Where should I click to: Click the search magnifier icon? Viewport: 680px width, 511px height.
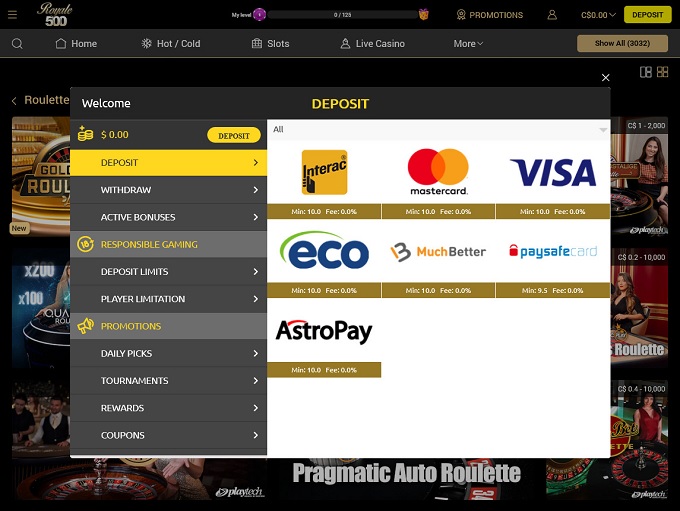click(x=17, y=44)
